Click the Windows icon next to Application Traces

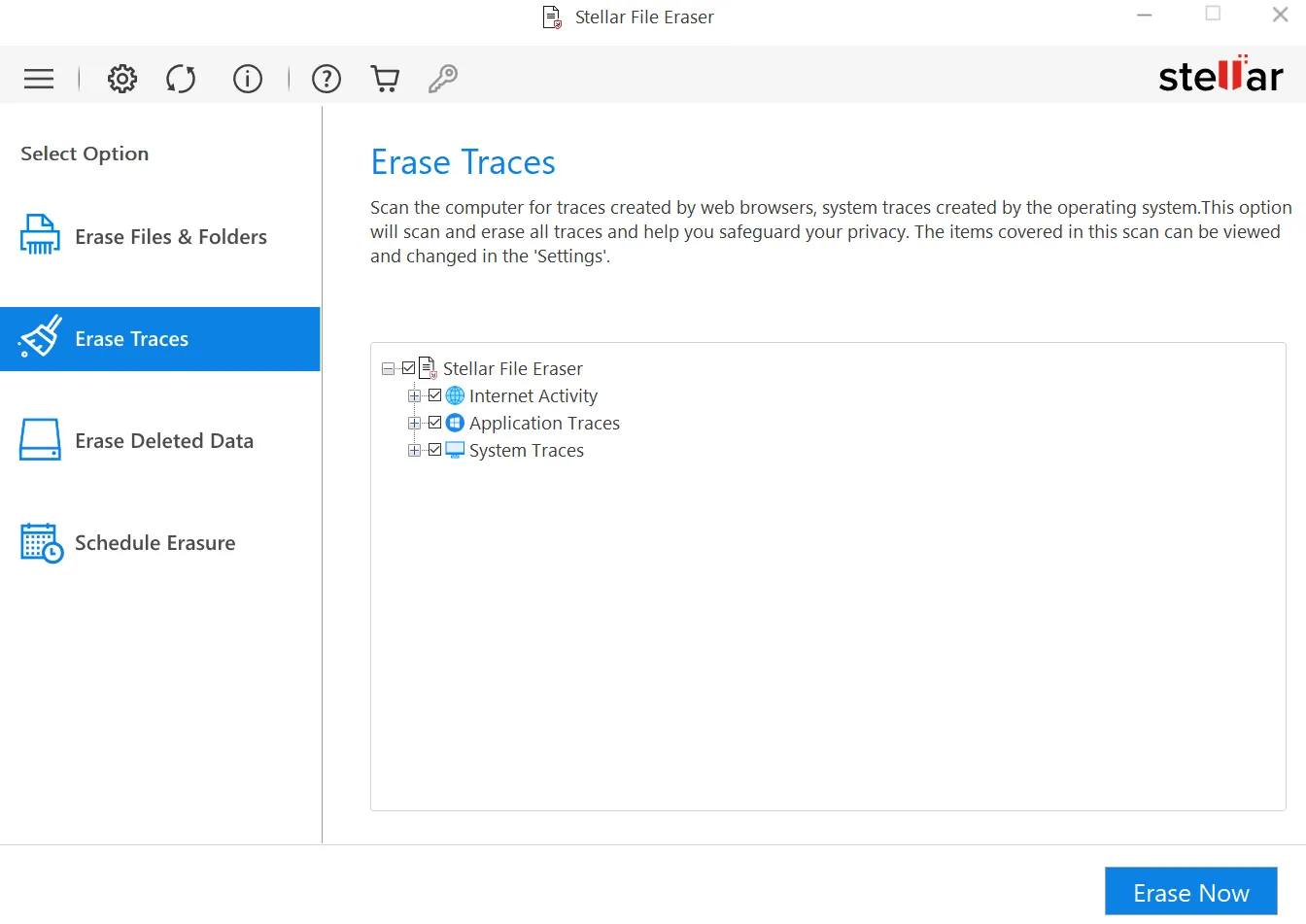(455, 423)
